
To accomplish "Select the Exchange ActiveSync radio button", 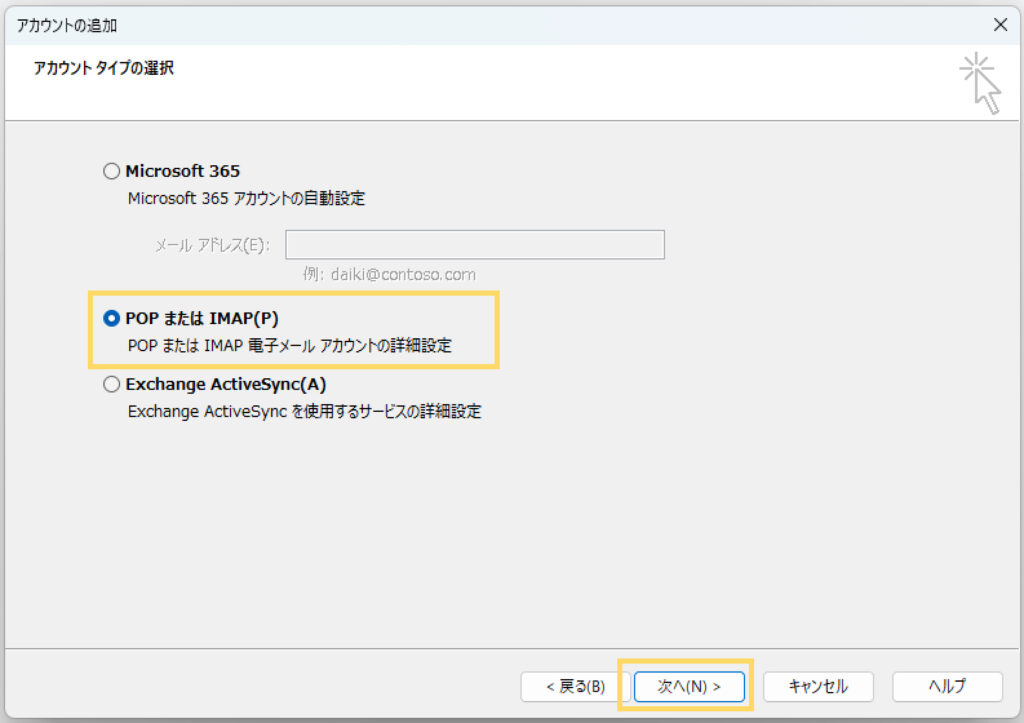I will (x=111, y=384).
